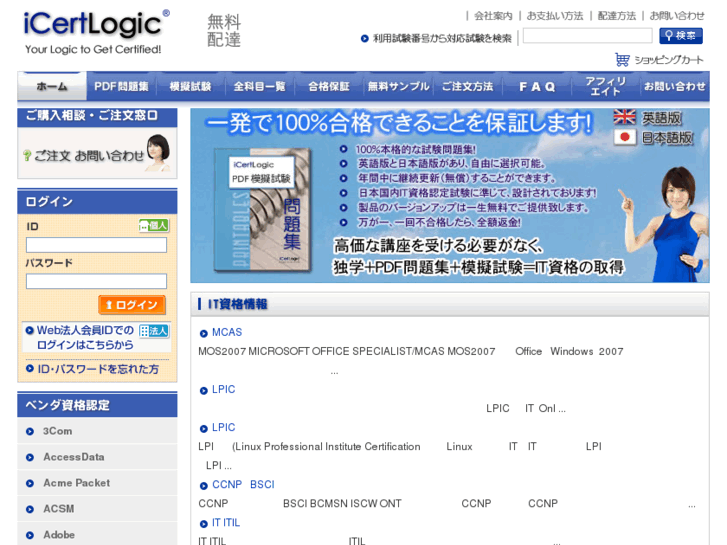
Task: Open the 会社案内 top link
Action: 493,16
